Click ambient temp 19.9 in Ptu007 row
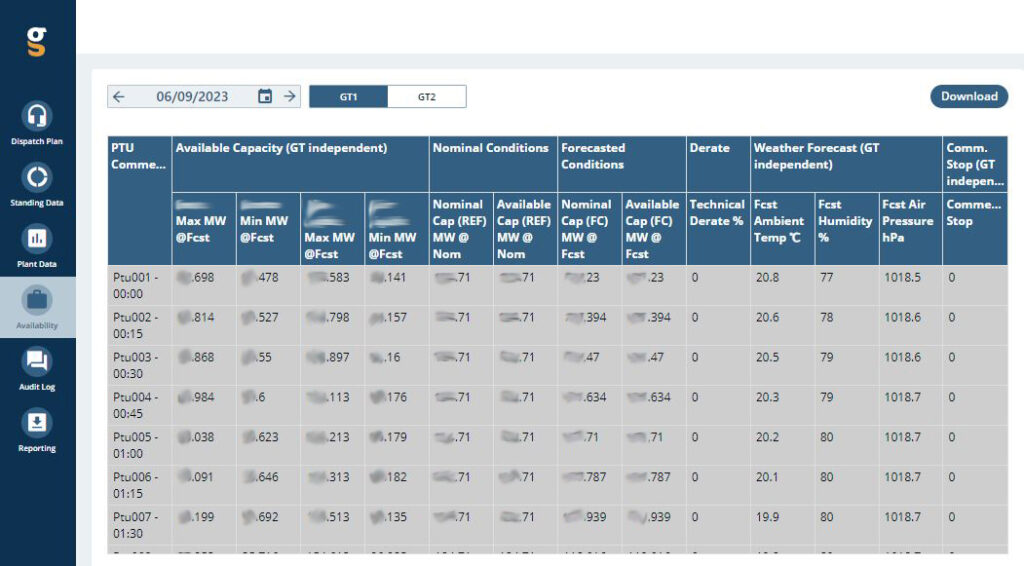The height and width of the screenshot is (566, 1024). (x=767, y=516)
